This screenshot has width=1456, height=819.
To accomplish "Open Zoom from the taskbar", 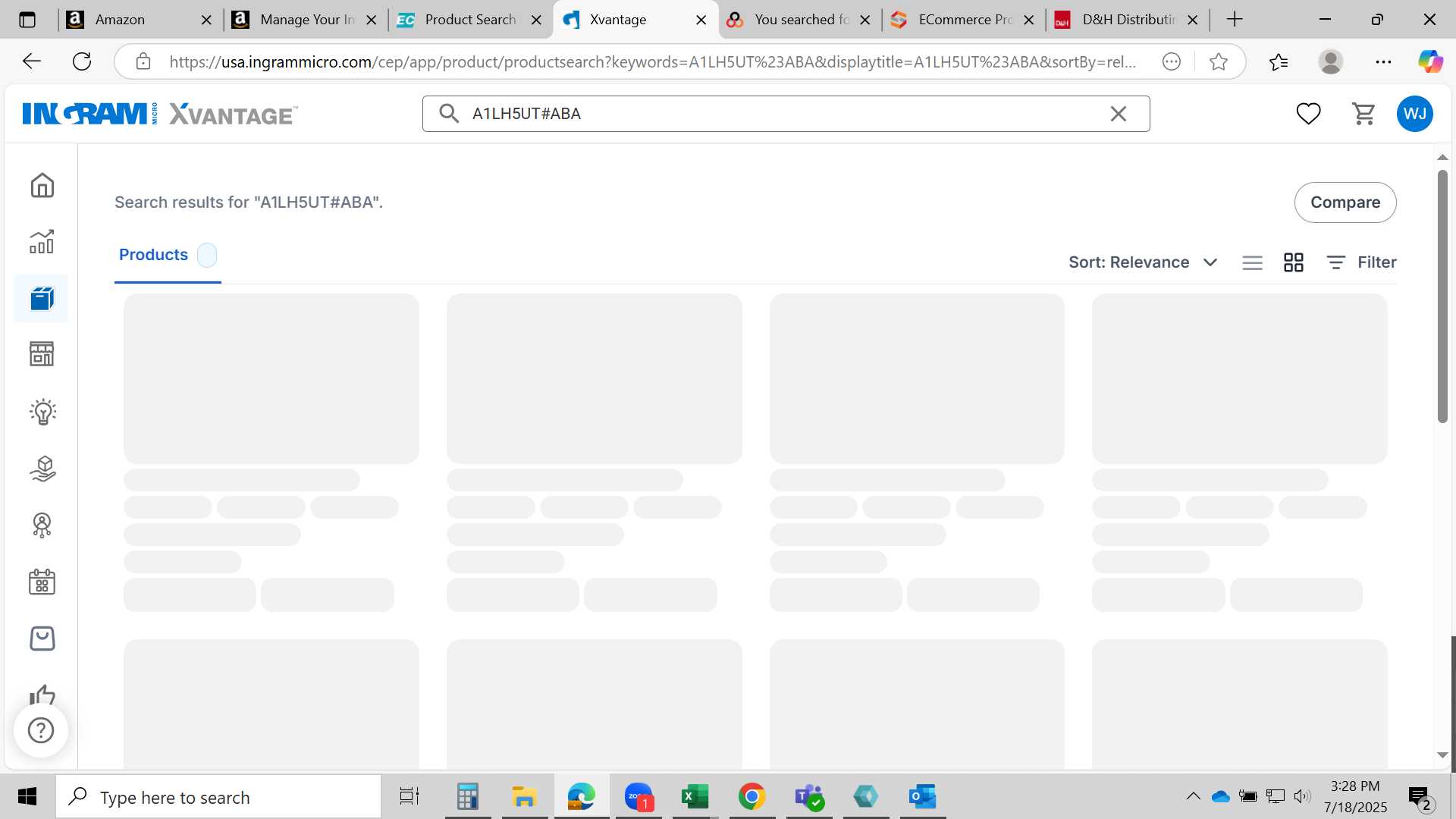I will 639,797.
